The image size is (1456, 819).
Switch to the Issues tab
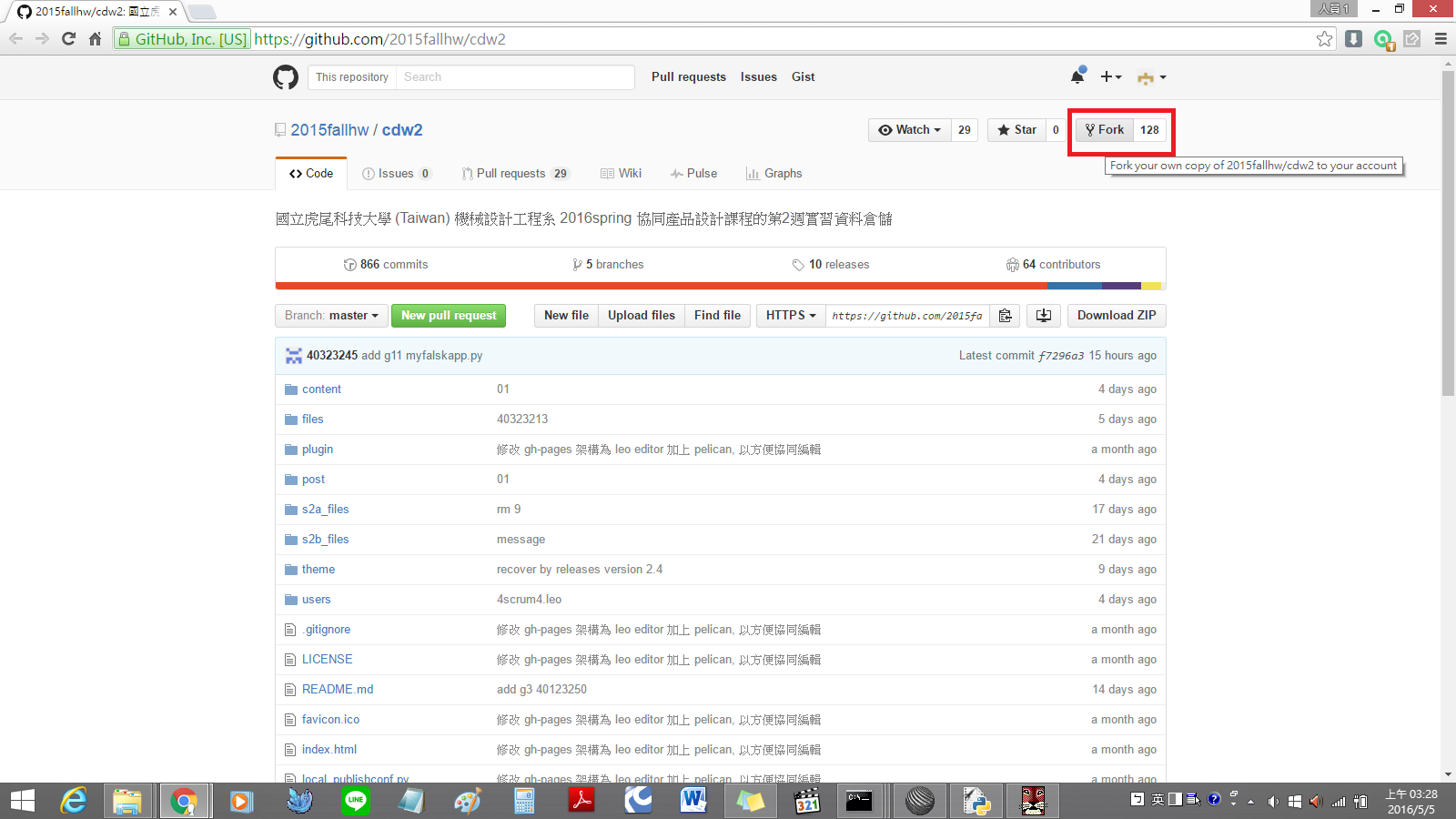click(396, 174)
